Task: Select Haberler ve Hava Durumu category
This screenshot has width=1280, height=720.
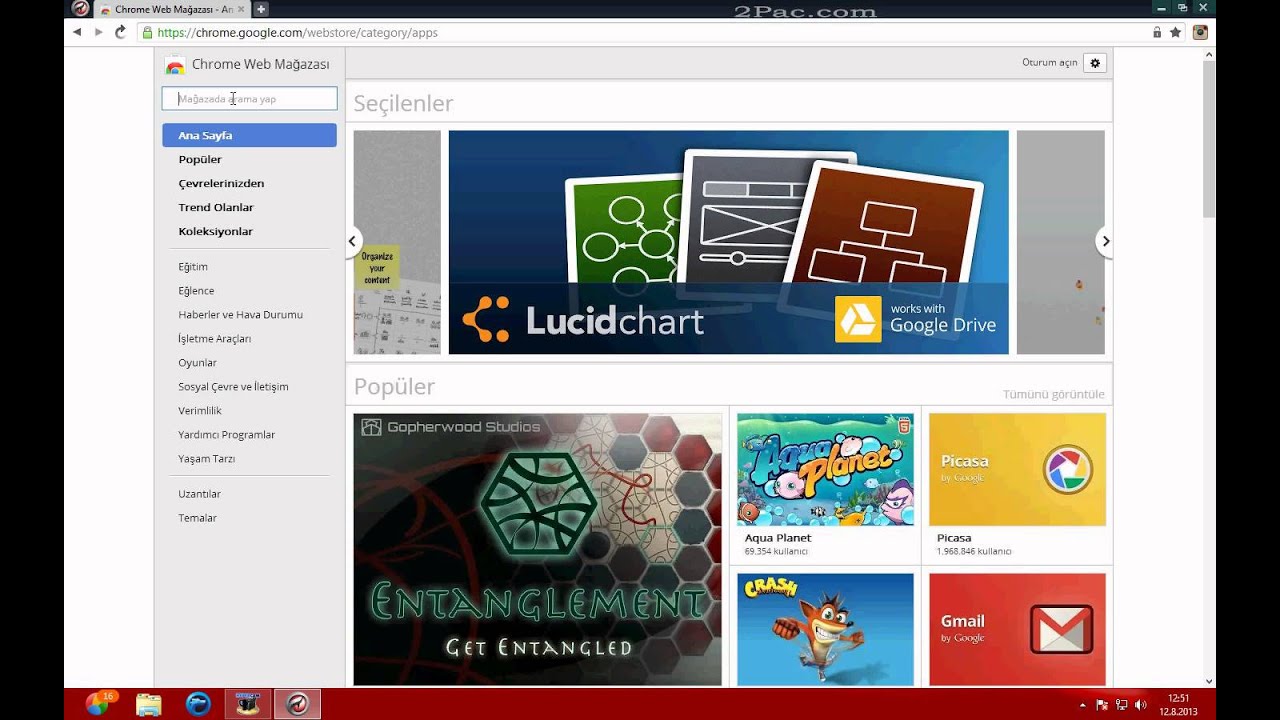Action: tap(240, 315)
